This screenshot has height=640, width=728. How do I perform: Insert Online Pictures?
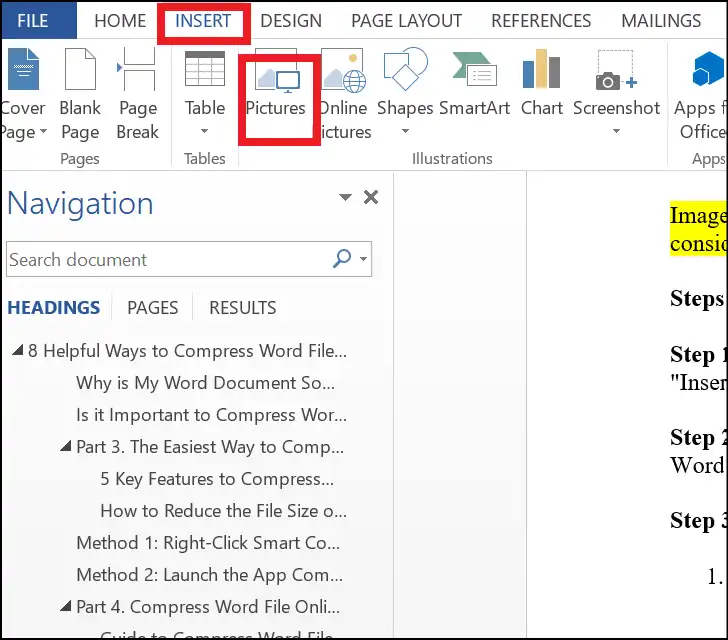click(344, 94)
